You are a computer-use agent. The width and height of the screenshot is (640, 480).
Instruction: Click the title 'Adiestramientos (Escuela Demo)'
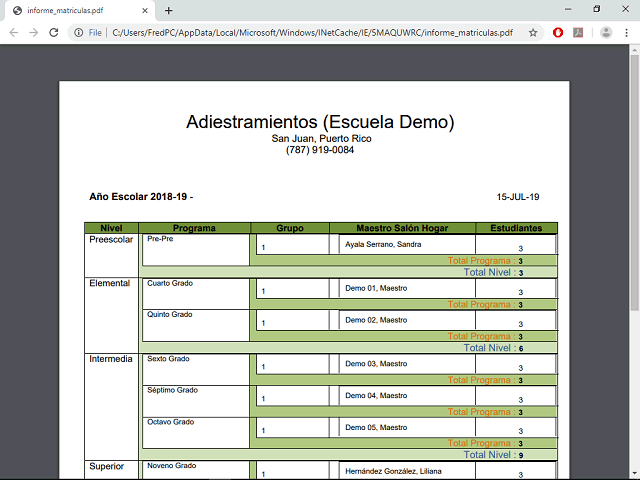320,122
